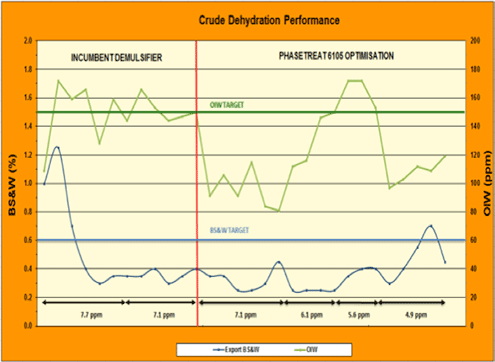Select the OIW (ppm) right axis title
495x362 pixels.
pos(487,183)
